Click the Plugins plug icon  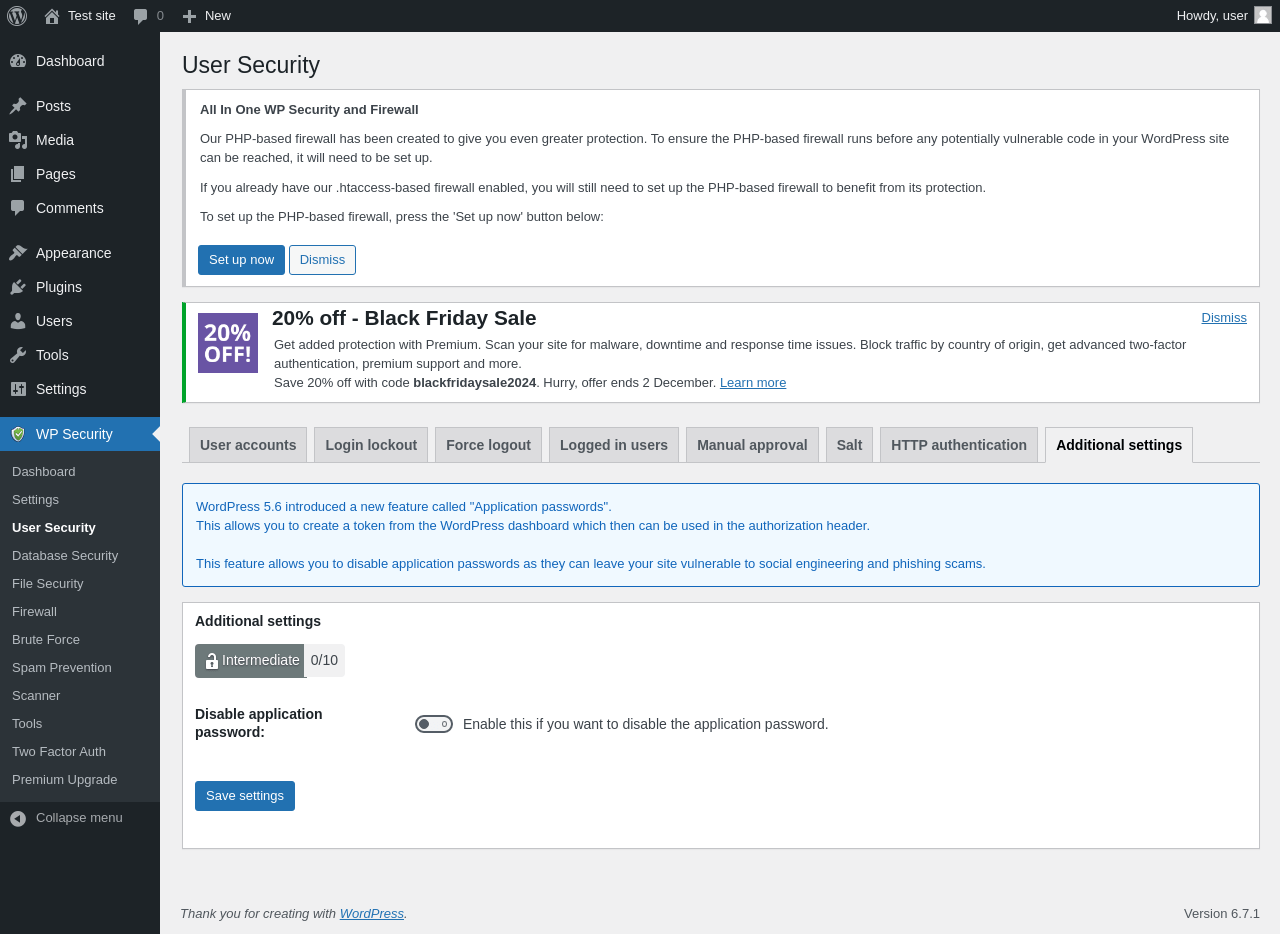coord(18,287)
